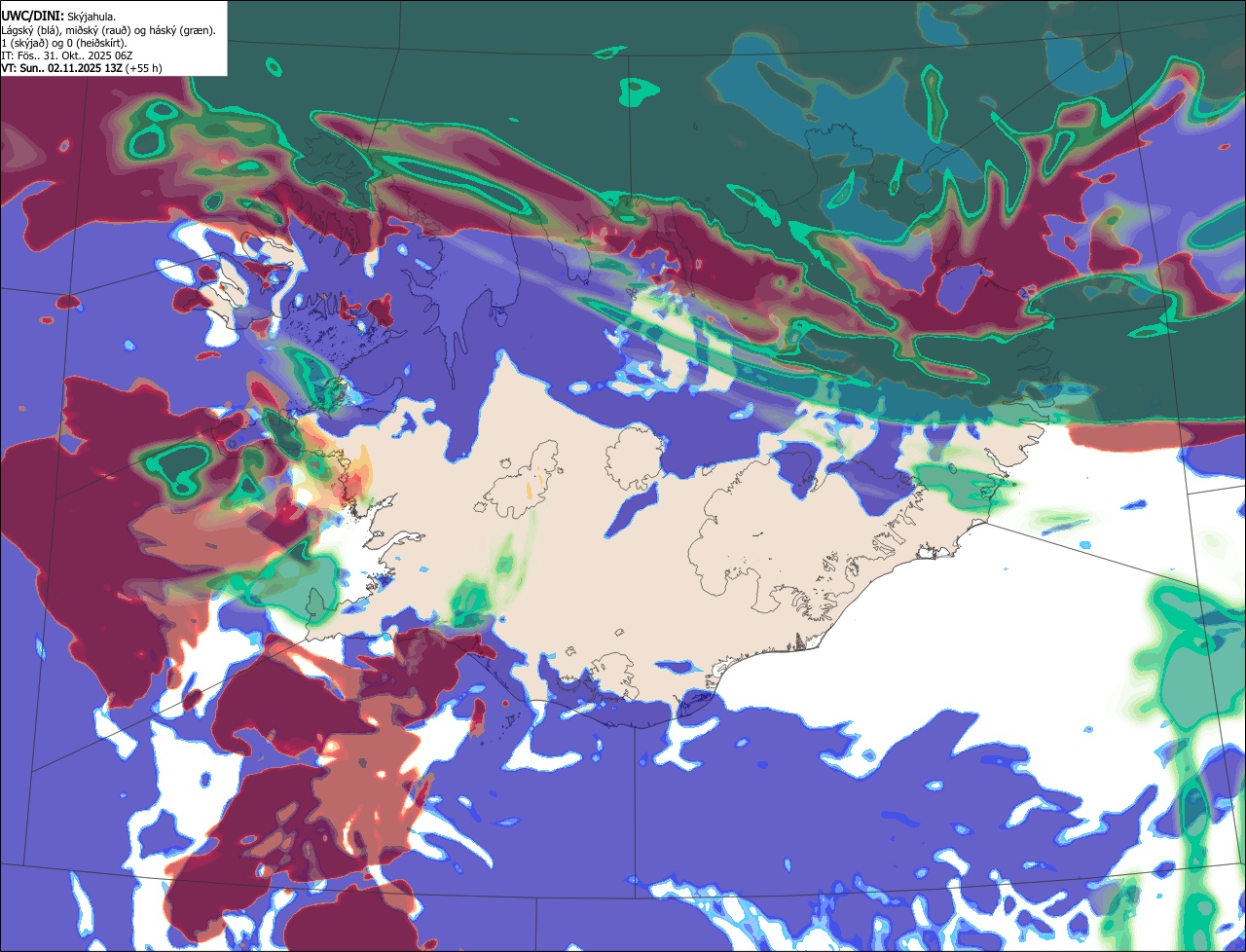Click the "VT: Sun.. 02.11.2025 13Z" text
Screen dimensions: 1246x952
click(61, 69)
